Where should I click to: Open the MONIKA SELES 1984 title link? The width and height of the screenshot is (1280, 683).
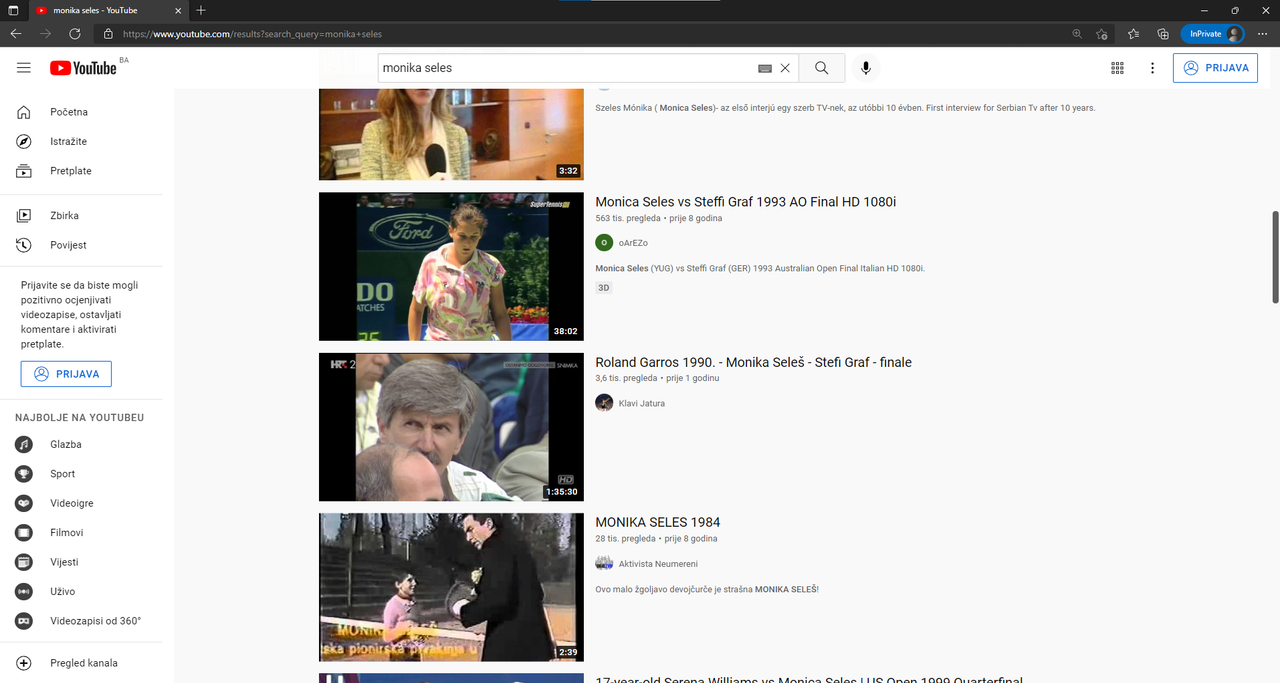pos(658,522)
